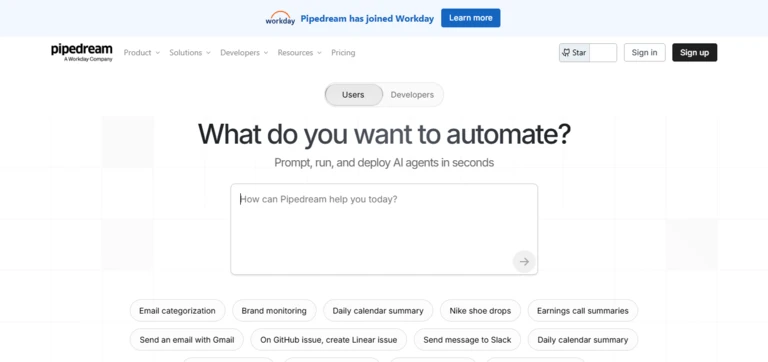Click Daily calendar summary beside Send message to Slack
Screen dimensions: 768x362
pos(582,339)
